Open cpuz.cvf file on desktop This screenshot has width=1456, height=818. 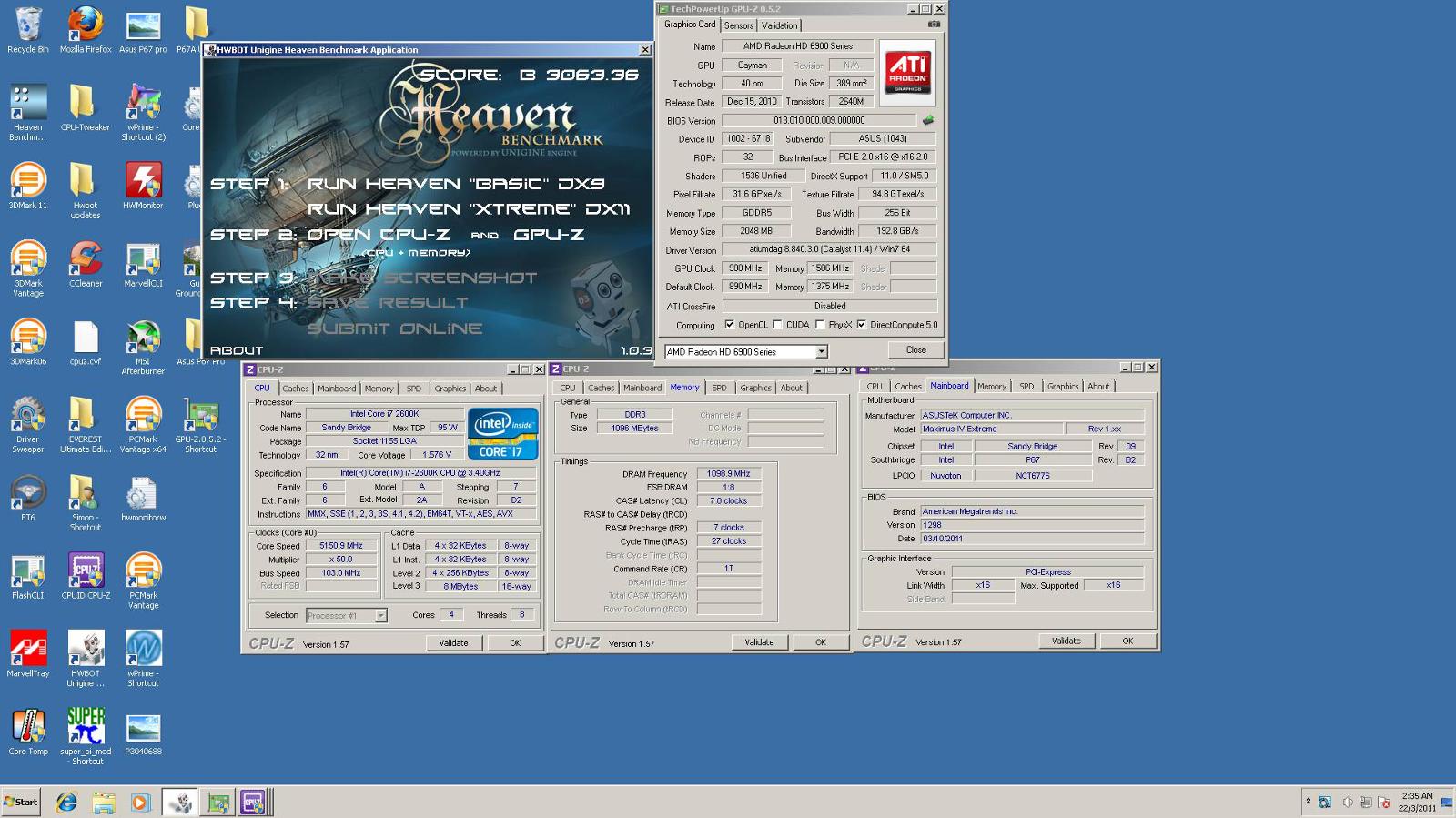click(x=86, y=342)
